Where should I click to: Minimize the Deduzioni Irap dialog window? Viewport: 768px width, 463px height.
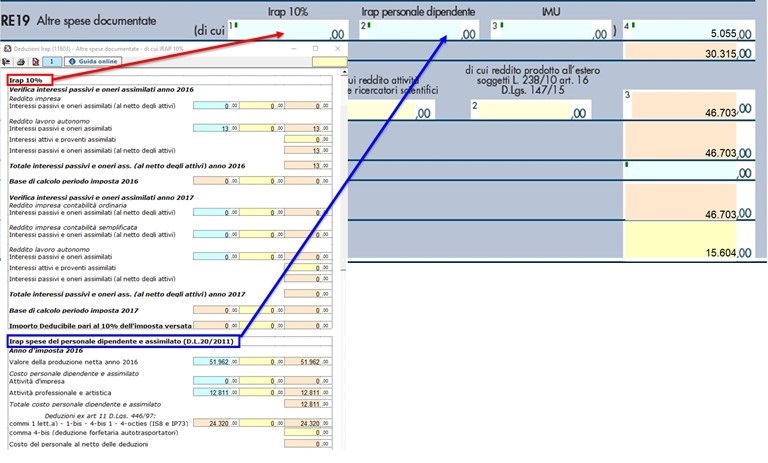coord(294,49)
